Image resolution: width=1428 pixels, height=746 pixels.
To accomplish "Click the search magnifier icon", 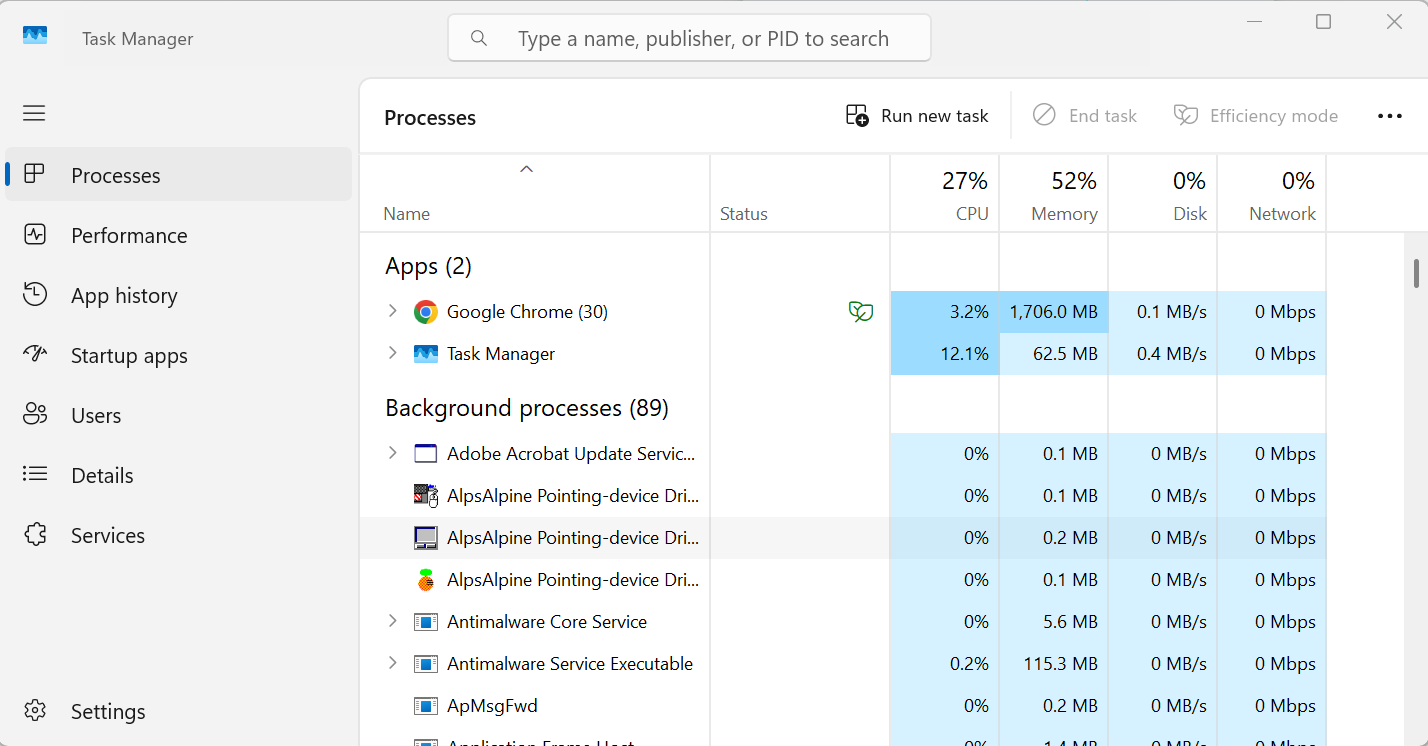I will tap(479, 38).
